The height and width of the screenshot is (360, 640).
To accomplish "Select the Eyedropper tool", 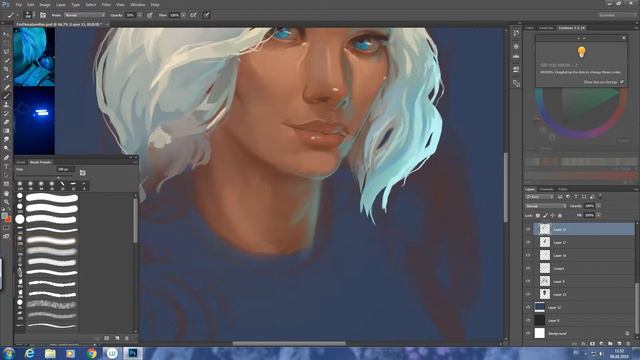I will 6,78.
